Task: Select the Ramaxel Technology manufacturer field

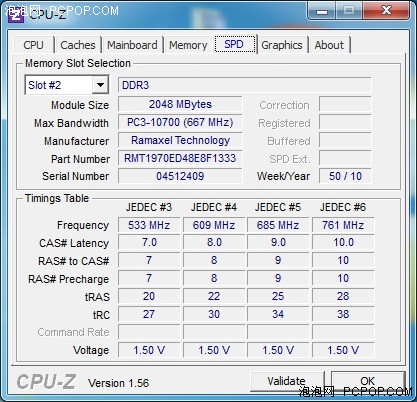Action: point(180,140)
